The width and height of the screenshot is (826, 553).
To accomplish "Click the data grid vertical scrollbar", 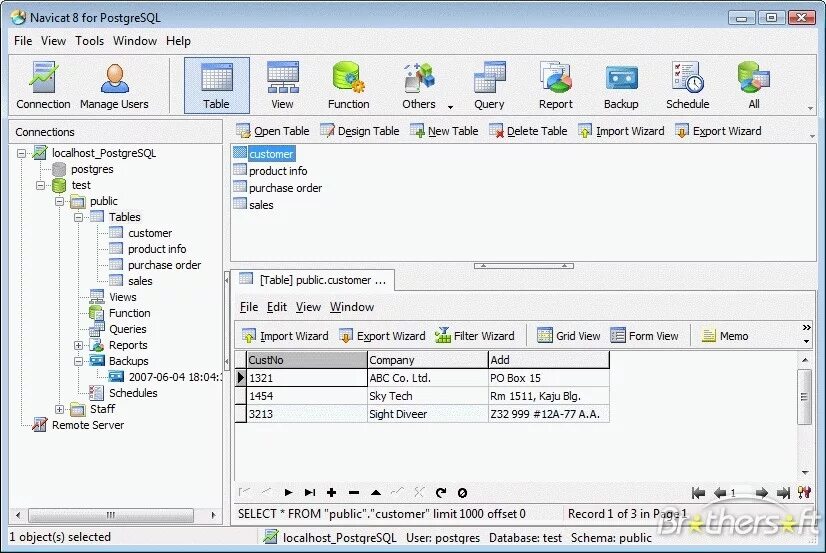I will coord(804,397).
